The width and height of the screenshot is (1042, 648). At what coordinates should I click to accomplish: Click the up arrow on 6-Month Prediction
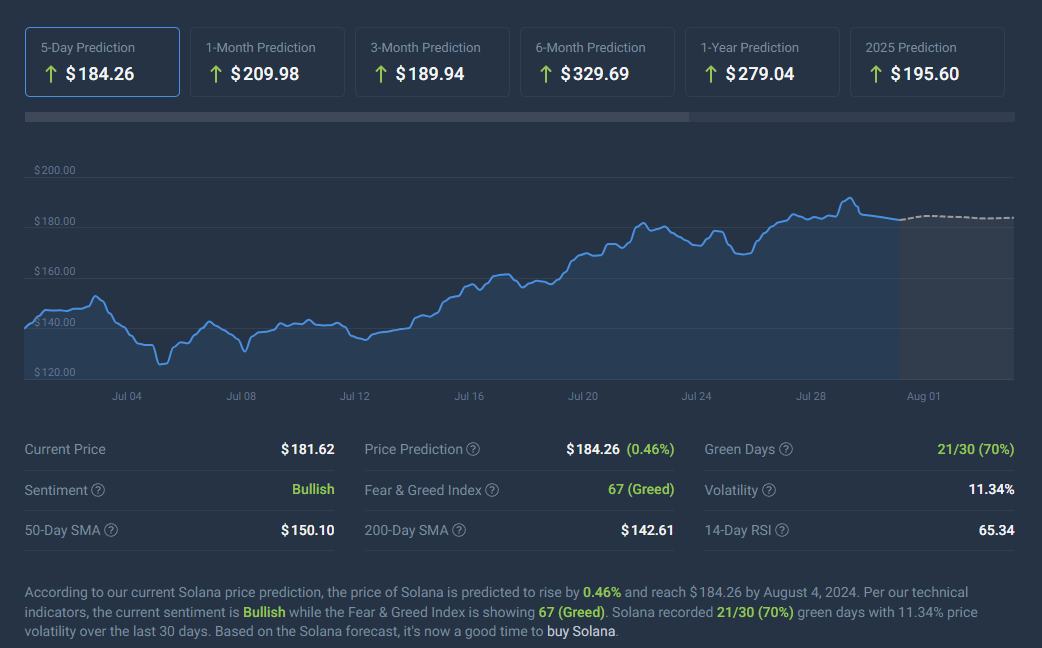pos(546,74)
